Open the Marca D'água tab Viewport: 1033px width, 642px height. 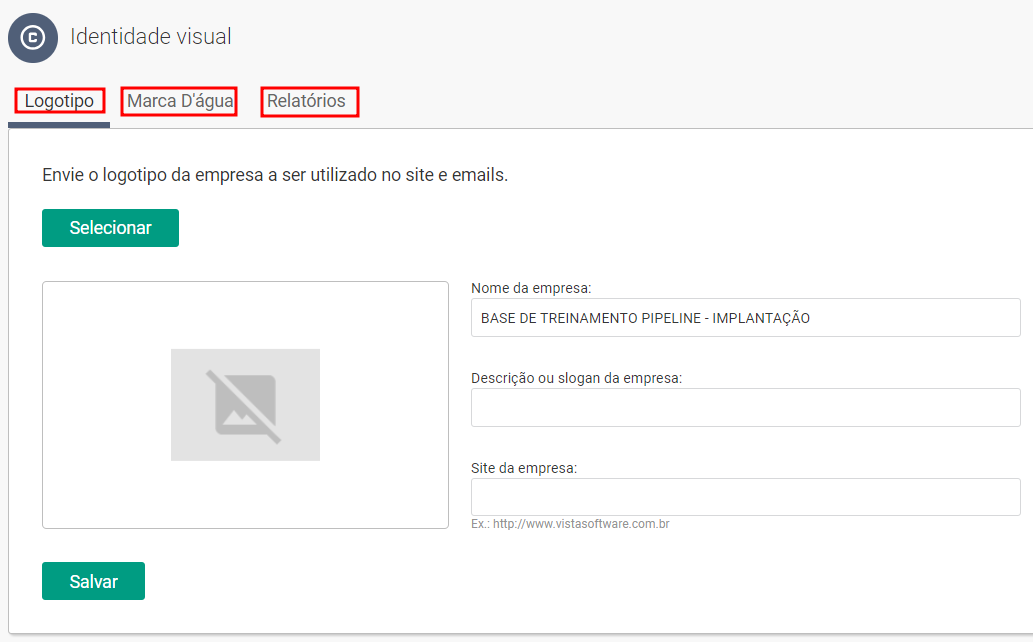[179, 101]
